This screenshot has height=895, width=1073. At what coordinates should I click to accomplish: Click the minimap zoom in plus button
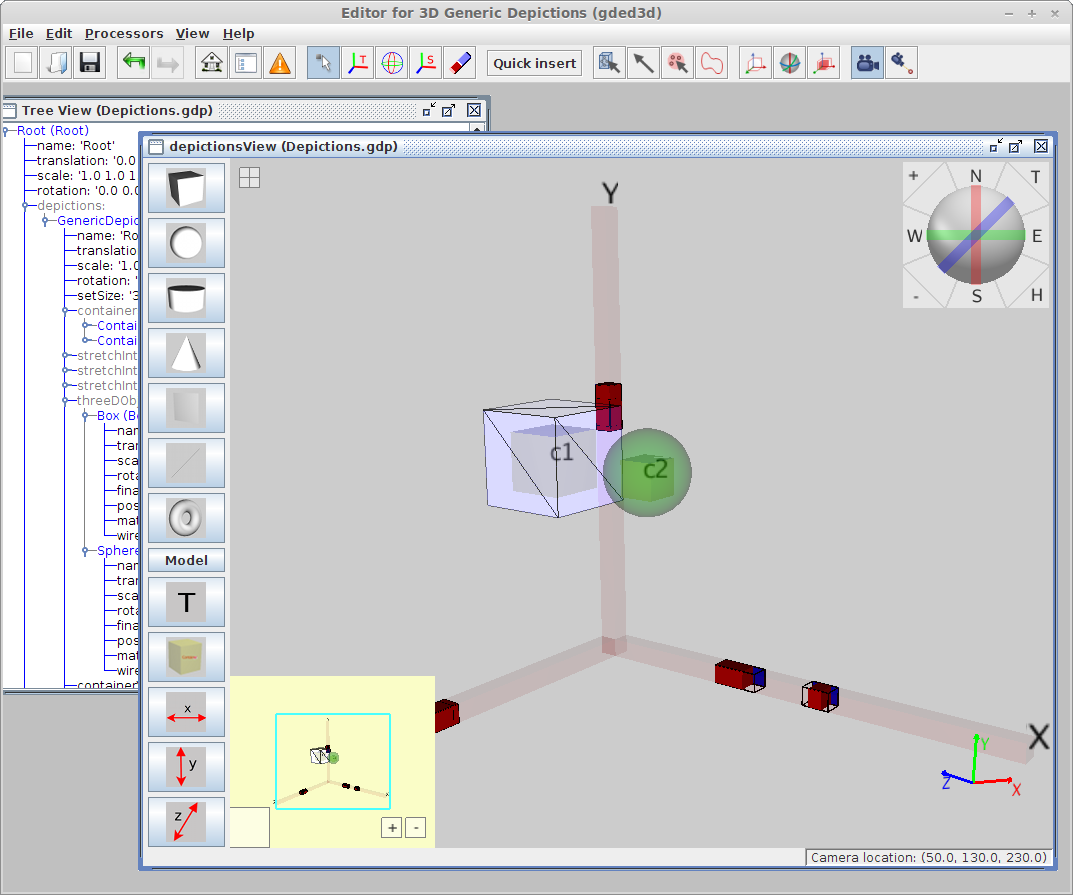click(x=391, y=828)
